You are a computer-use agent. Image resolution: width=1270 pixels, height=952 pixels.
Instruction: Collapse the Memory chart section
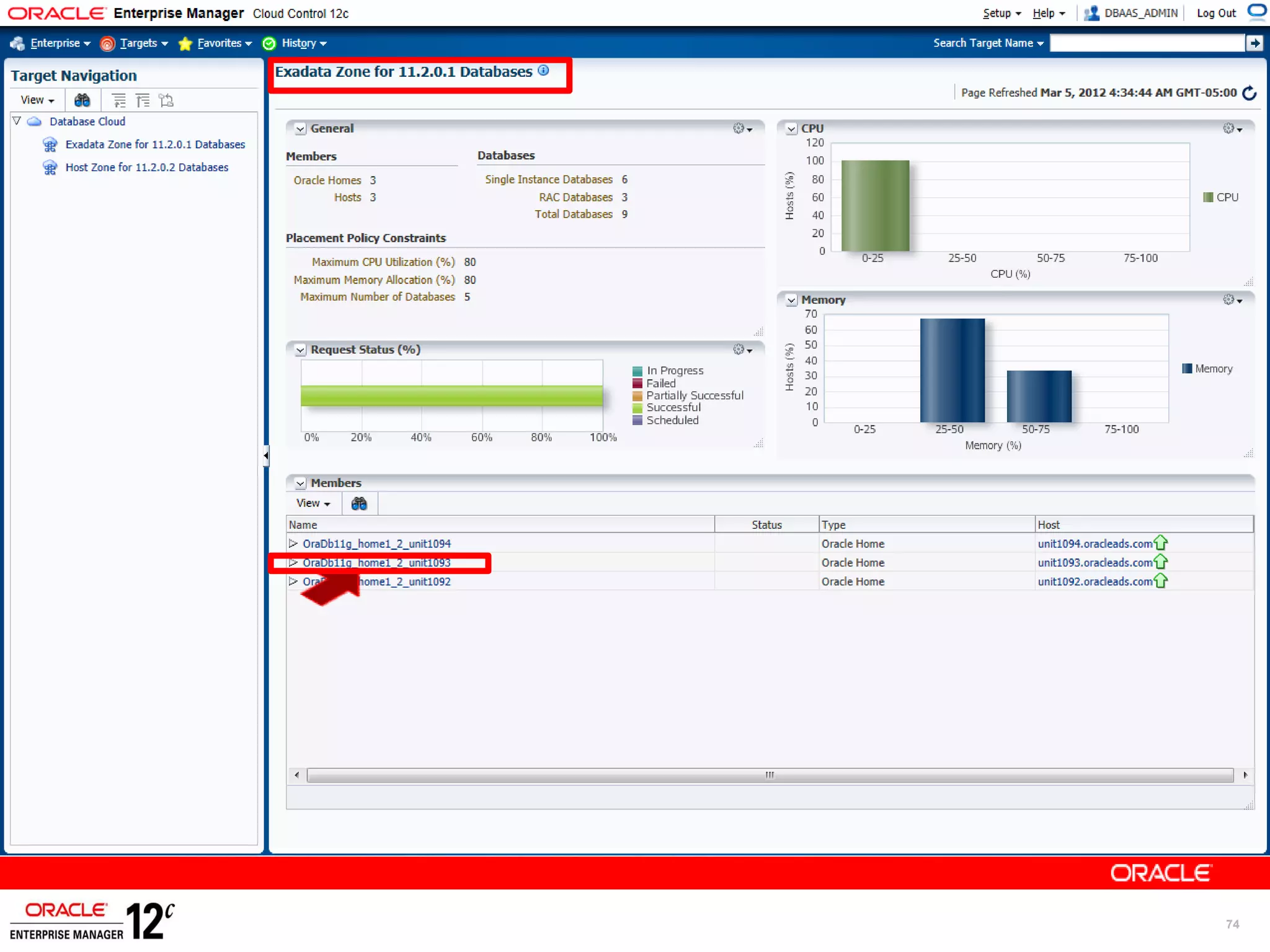coord(791,301)
